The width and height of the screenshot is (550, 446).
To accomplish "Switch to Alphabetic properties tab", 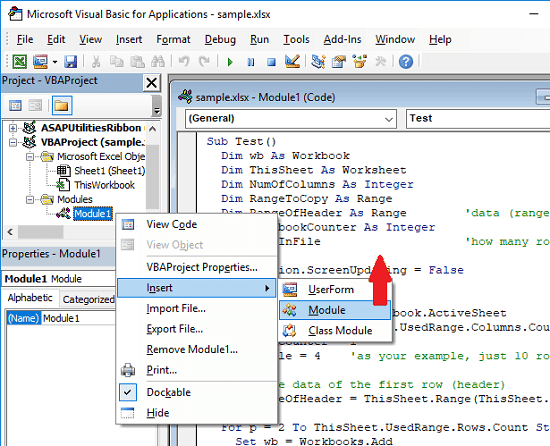I will point(30,298).
